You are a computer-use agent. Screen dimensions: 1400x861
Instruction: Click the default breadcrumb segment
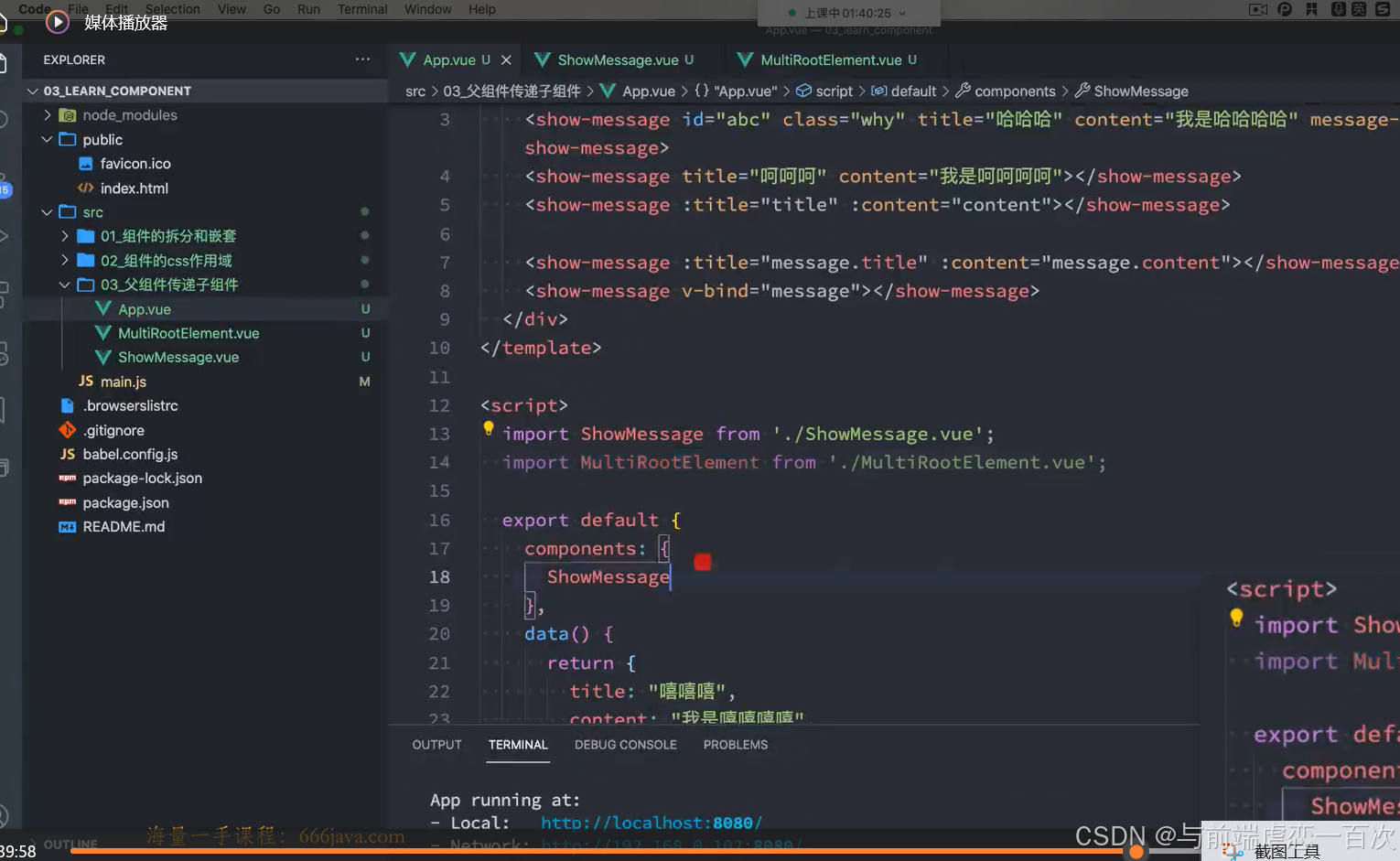913,91
